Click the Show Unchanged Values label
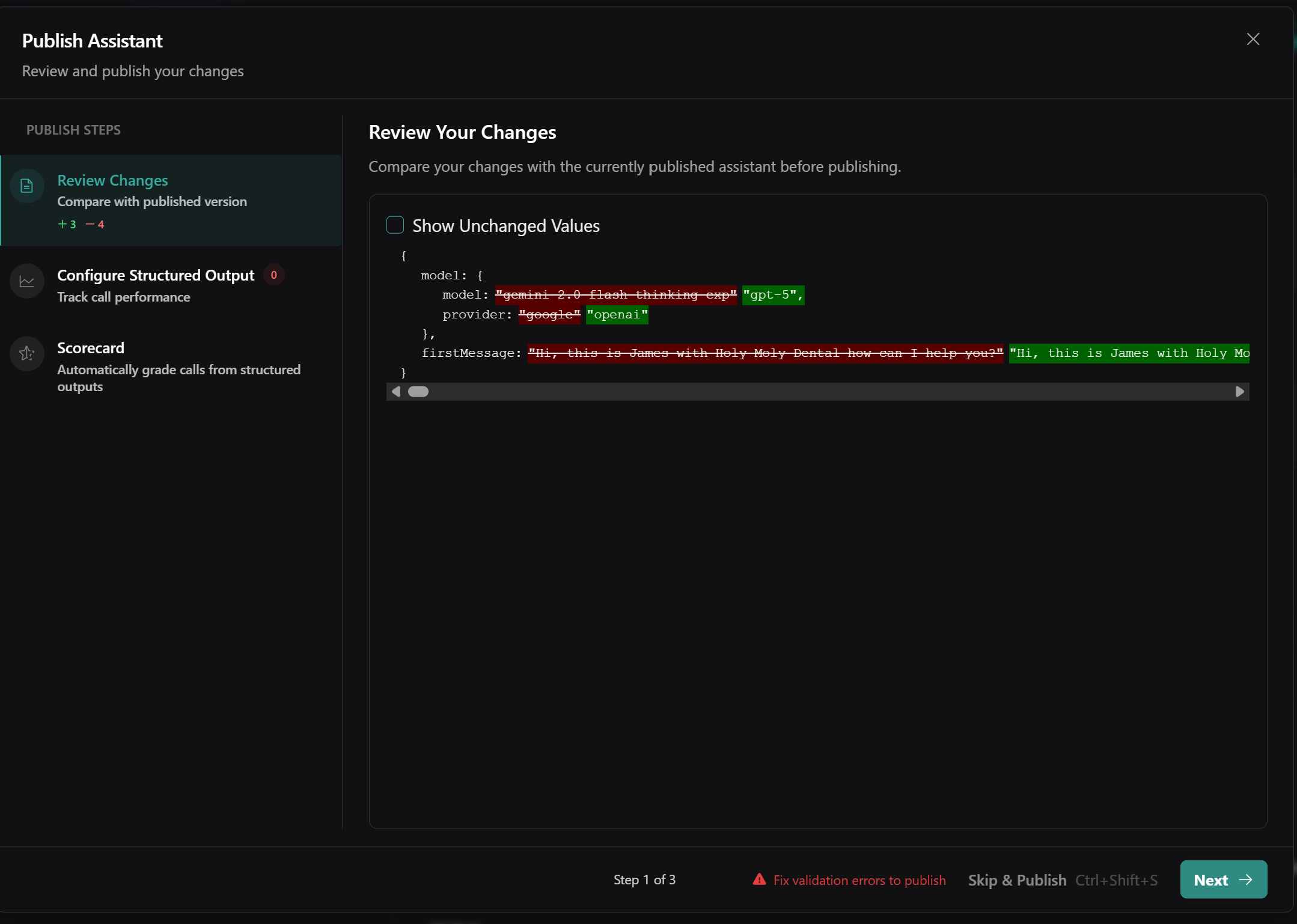 [505, 226]
